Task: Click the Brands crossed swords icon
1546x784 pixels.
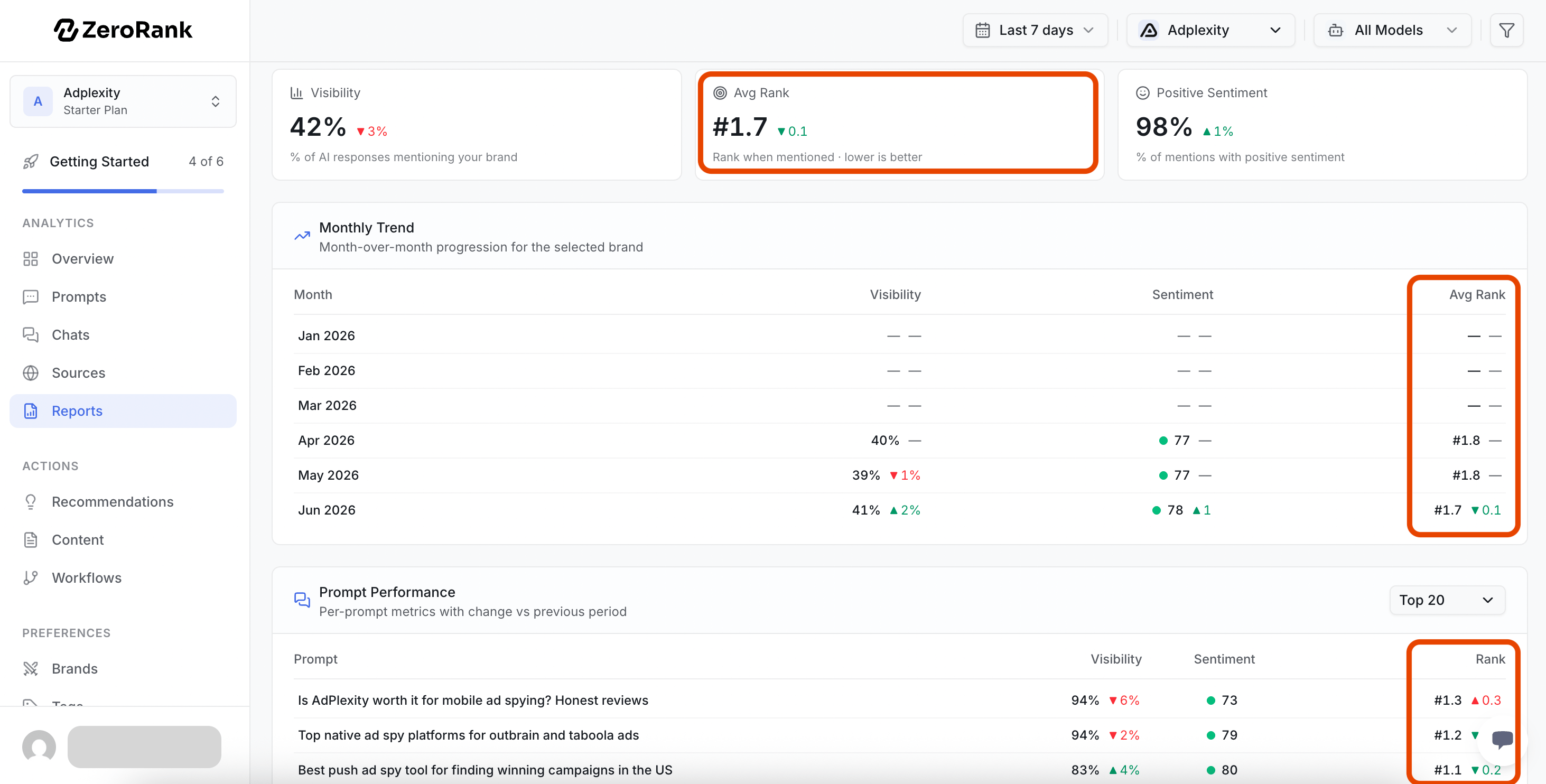Action: 31,669
